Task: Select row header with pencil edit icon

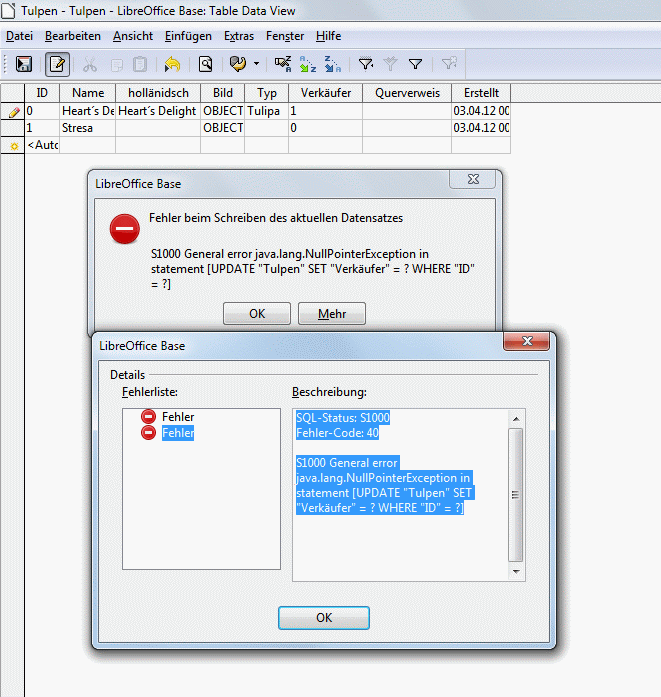Action: 12,111
